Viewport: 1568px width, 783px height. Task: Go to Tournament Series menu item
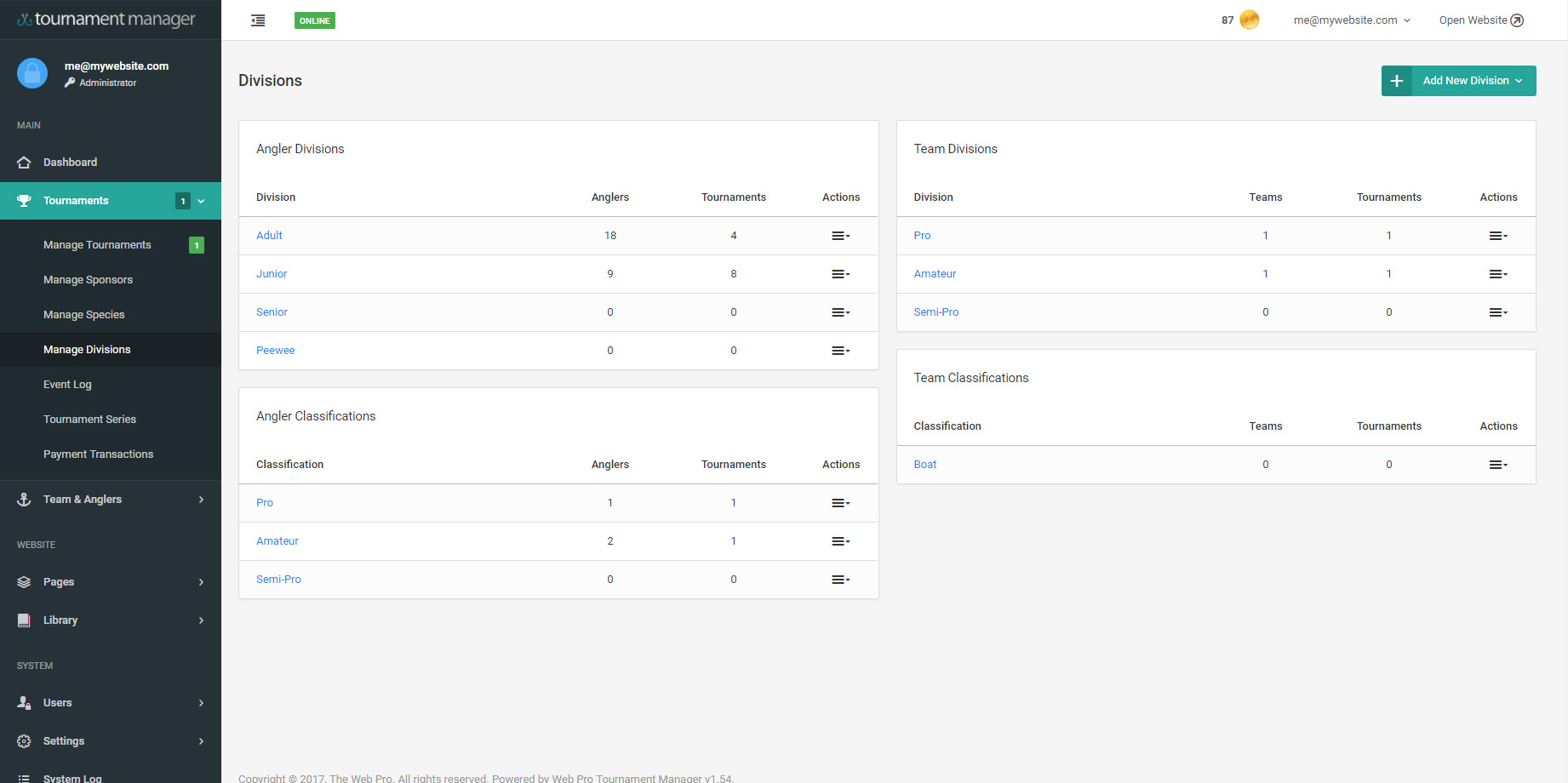(x=89, y=420)
